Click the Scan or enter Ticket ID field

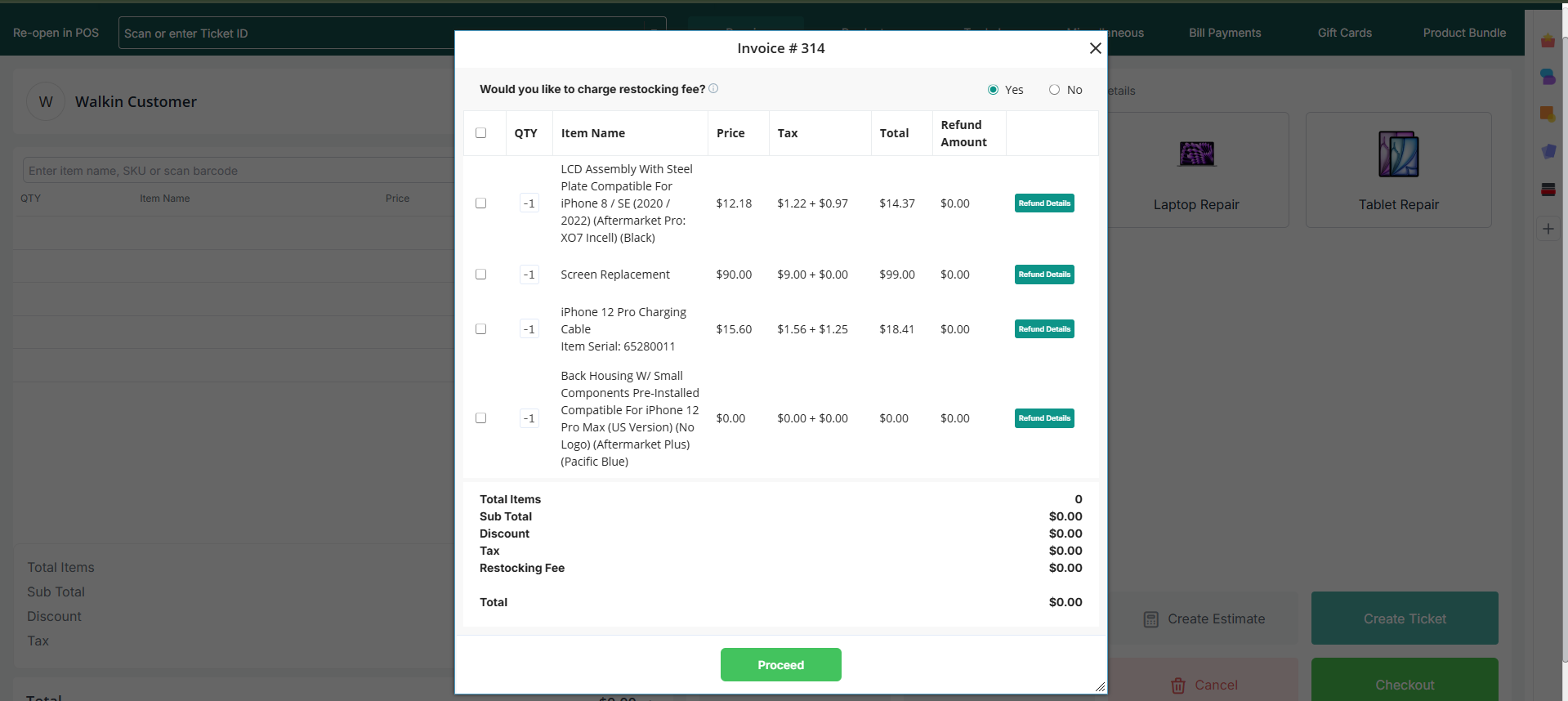pos(286,33)
